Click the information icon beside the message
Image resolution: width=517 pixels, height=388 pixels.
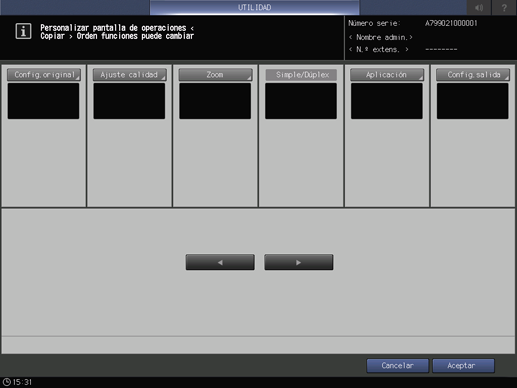23,31
